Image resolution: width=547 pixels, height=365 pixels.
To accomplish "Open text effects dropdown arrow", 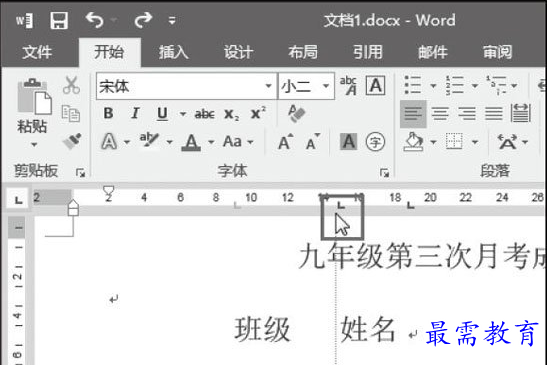I will [x=127, y=142].
